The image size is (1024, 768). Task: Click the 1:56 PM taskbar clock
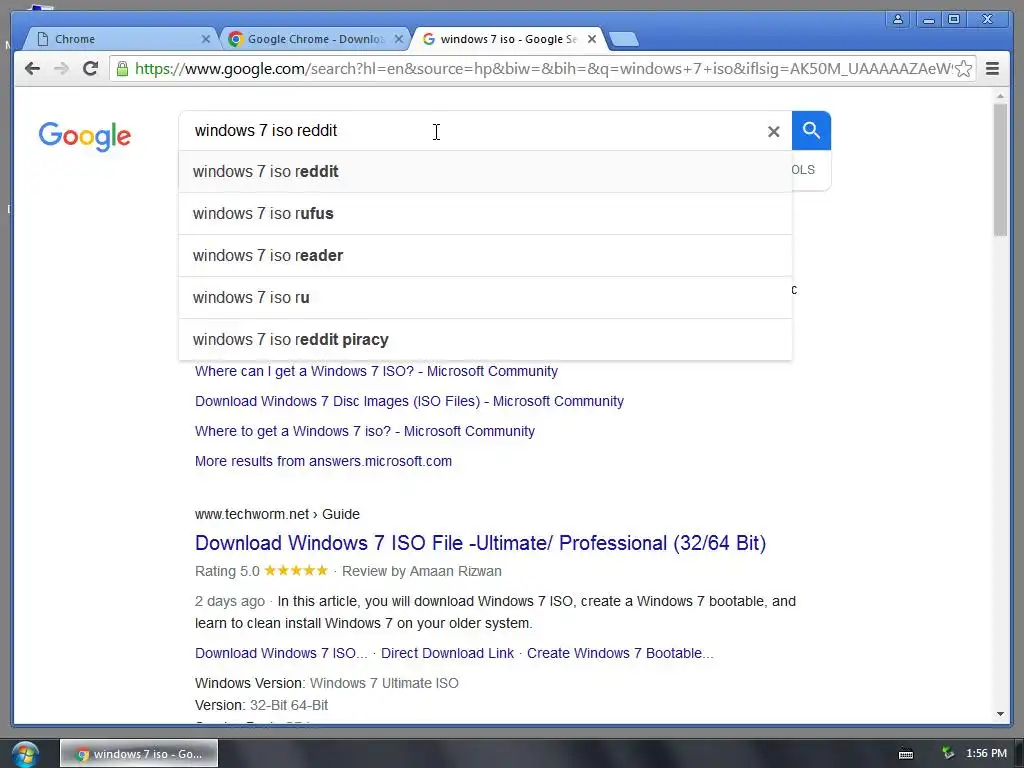986,754
